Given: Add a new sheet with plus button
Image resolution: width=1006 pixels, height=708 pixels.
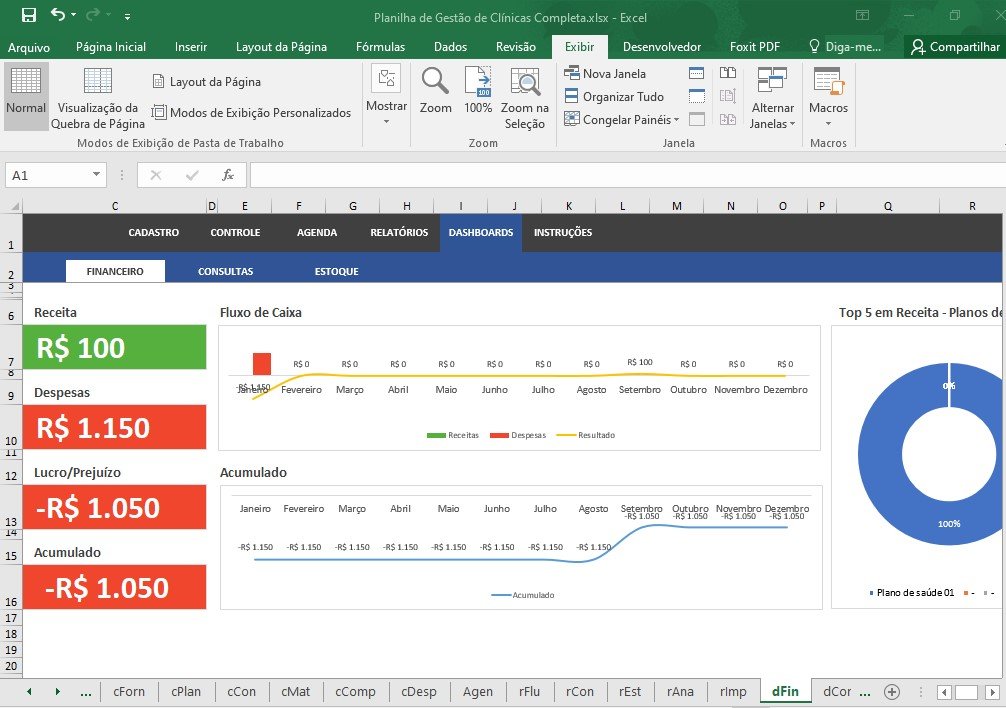Looking at the screenshot, I should click(x=892, y=692).
